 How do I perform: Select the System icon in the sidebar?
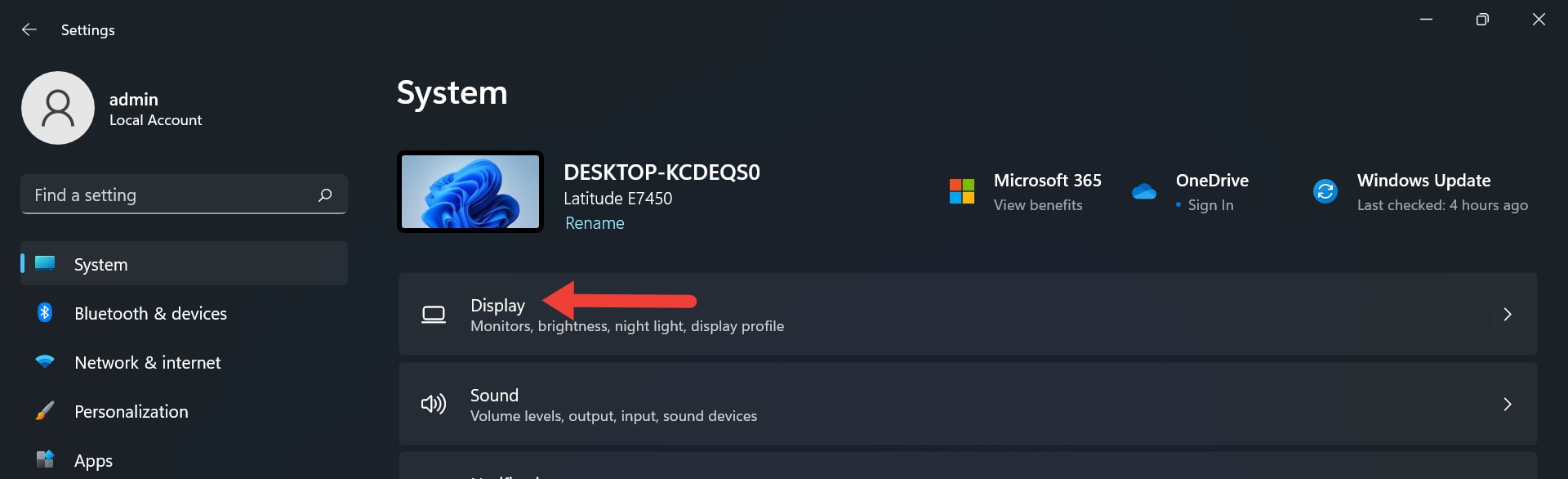point(45,263)
